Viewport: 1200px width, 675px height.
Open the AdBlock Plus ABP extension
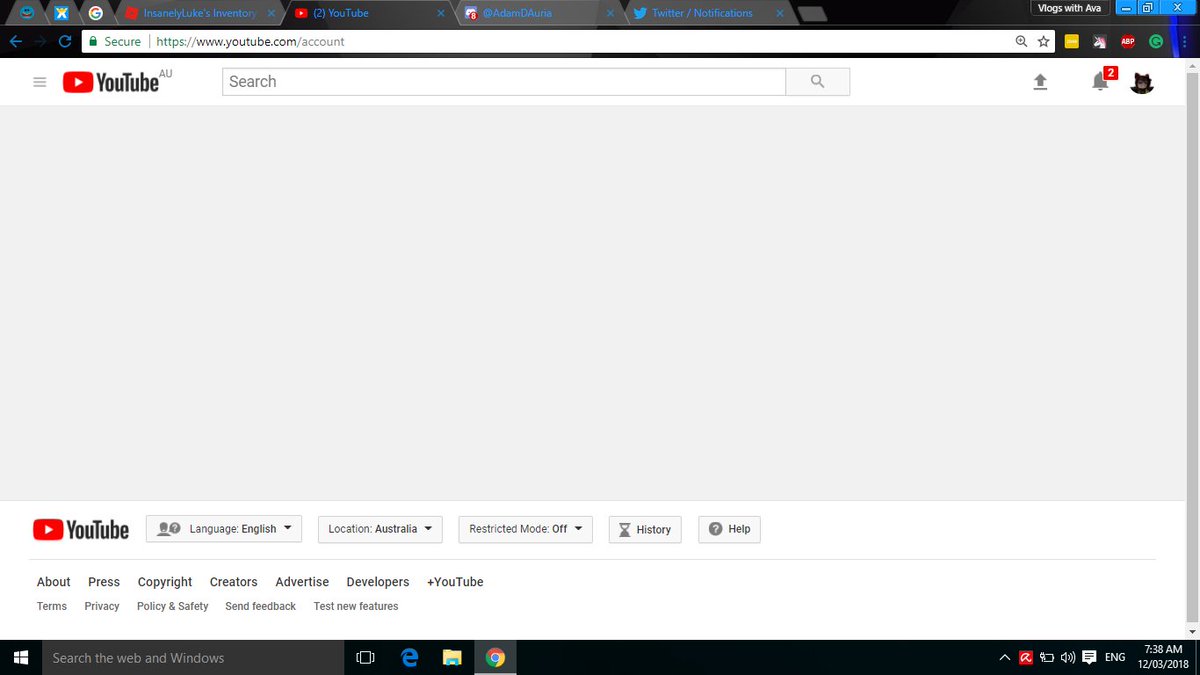pyautogui.click(x=1128, y=41)
